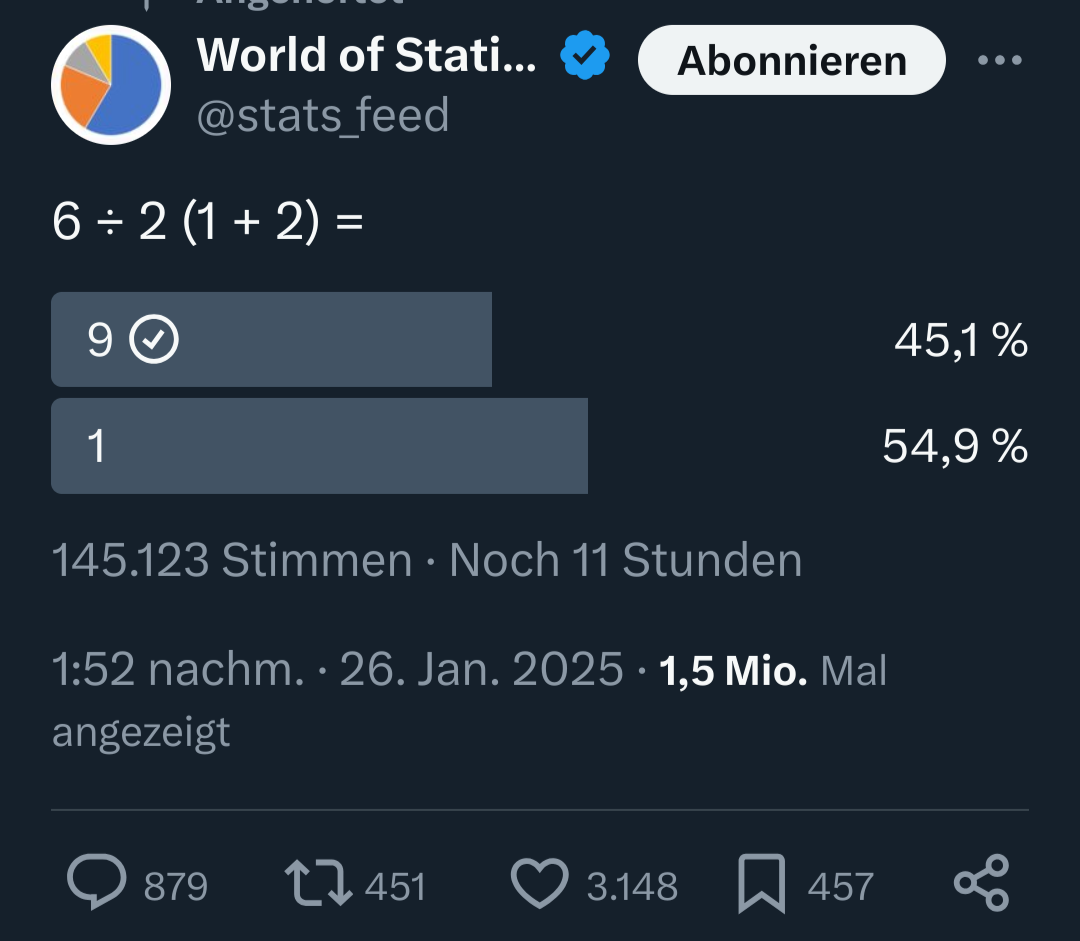This screenshot has height=941, width=1080.
Task: Click the 145.123 Stimmen vote count
Action: point(231,560)
